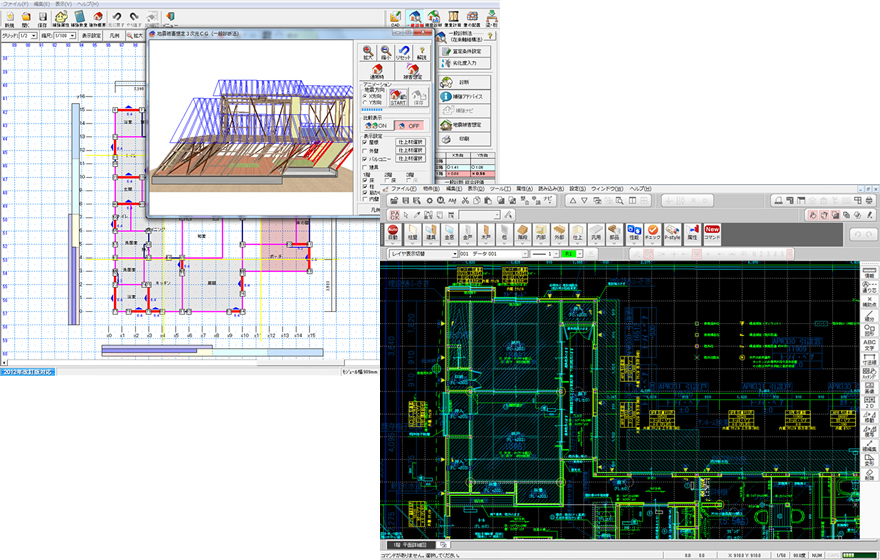This screenshot has width=880, height=560.
Task: Click the CAD icon in top-right toolbar
Action: [396, 19]
